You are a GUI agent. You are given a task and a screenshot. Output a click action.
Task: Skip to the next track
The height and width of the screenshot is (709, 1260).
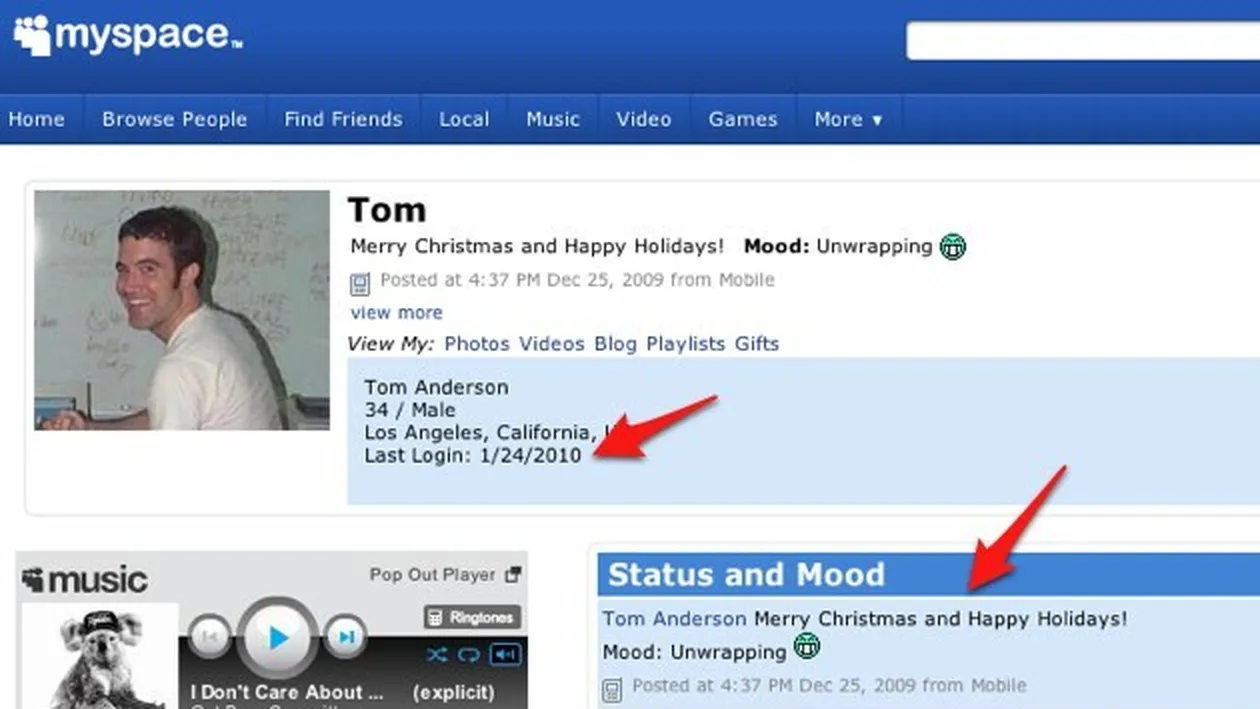tap(347, 636)
